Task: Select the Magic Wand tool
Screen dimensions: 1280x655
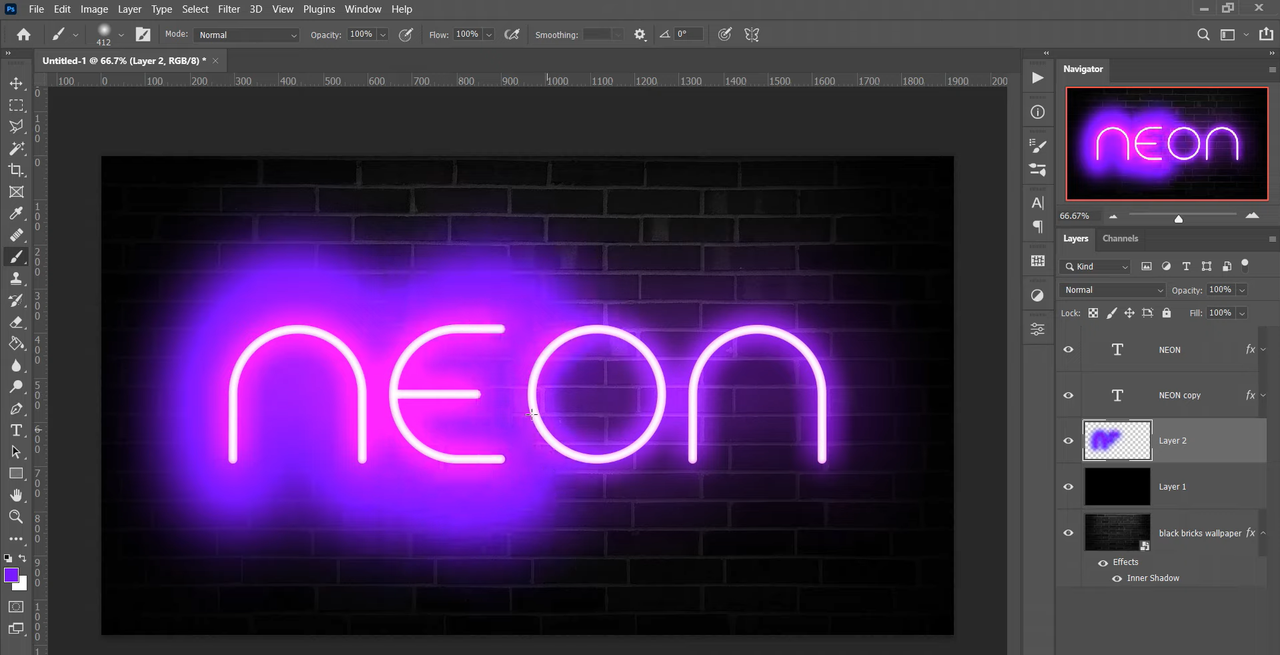Action: (16, 149)
